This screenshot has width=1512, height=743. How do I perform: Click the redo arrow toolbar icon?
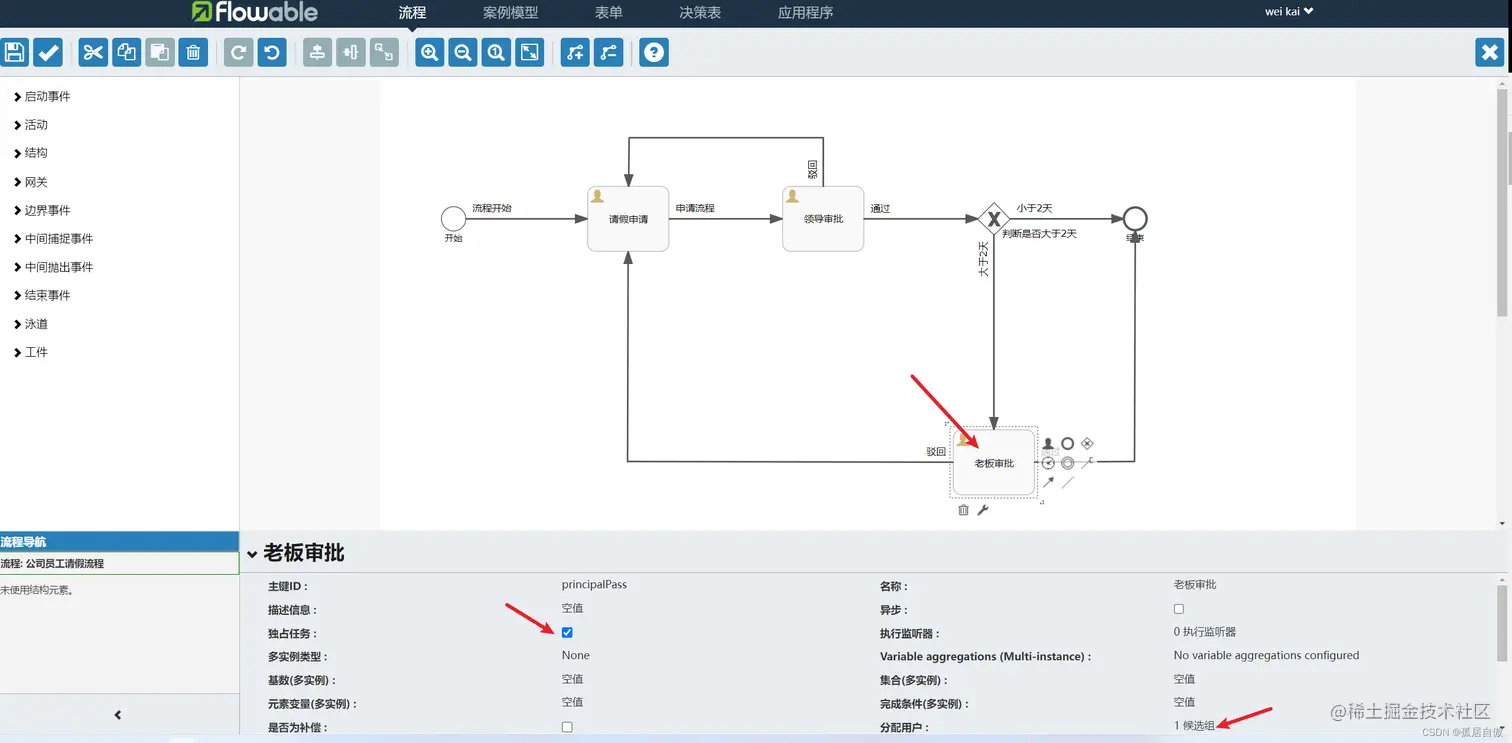point(238,52)
